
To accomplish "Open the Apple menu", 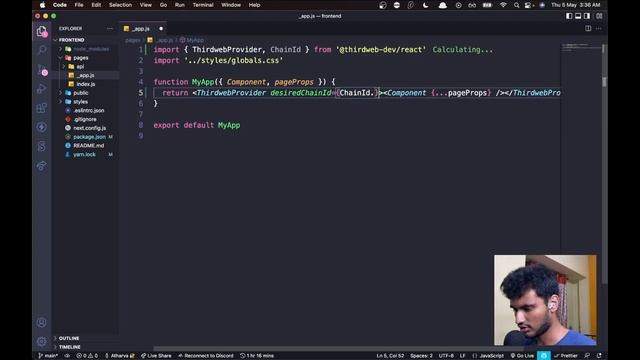I will click(x=42, y=5).
